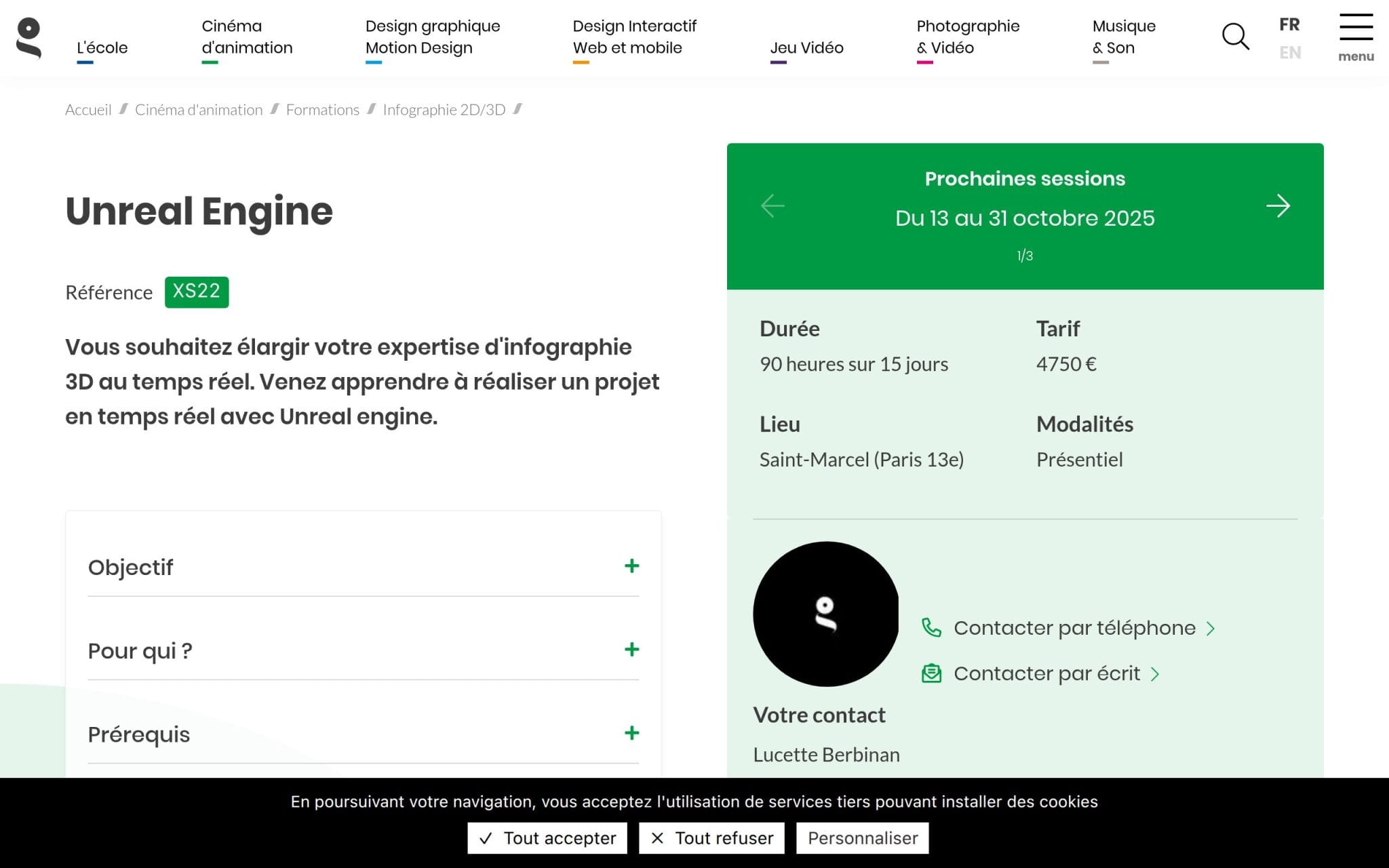The image size is (1389, 868).
Task: Click the 90 heures sur 15 jours text
Action: click(x=854, y=364)
